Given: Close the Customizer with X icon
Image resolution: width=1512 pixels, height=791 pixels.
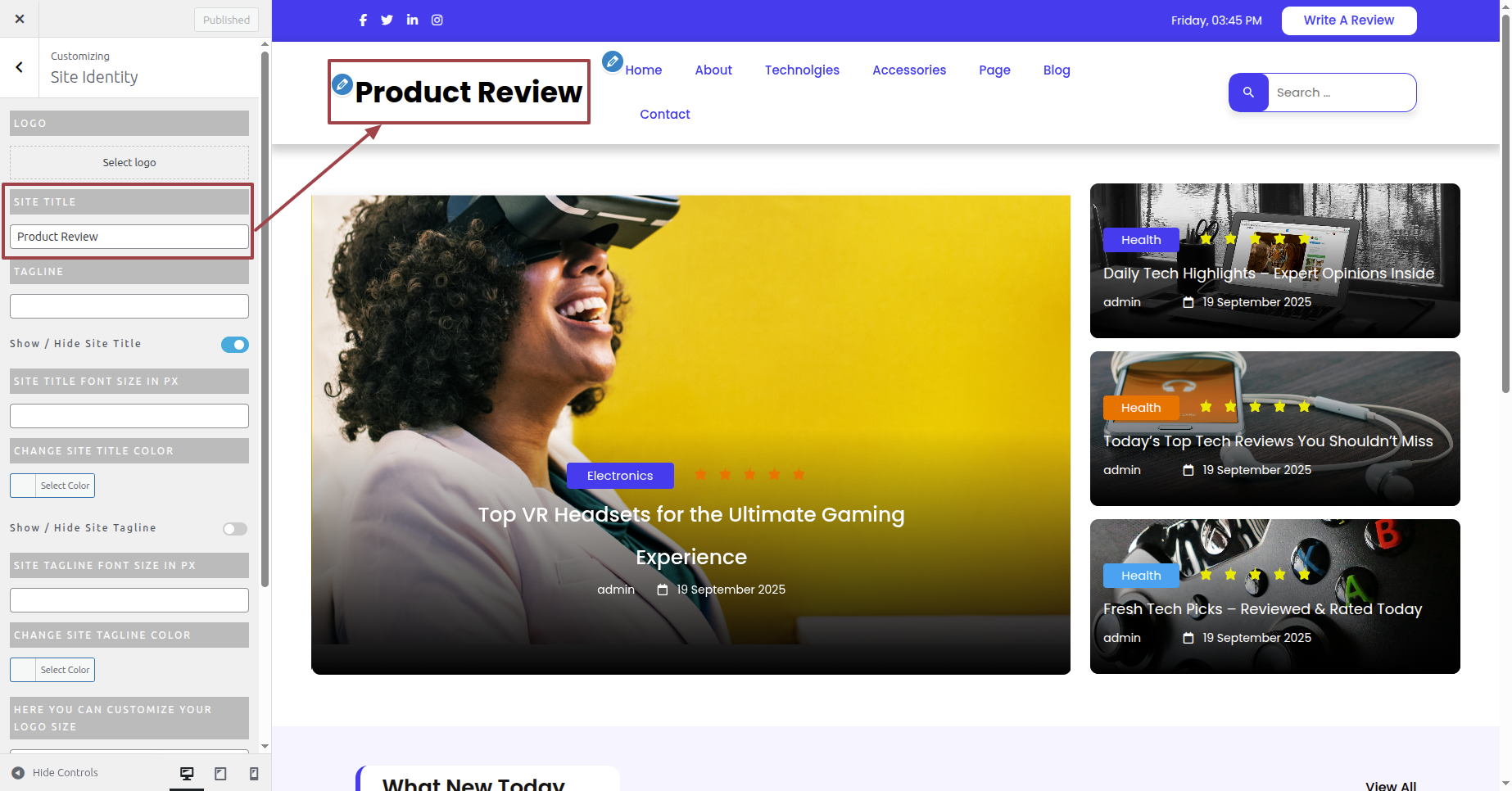Looking at the screenshot, I should (20, 19).
